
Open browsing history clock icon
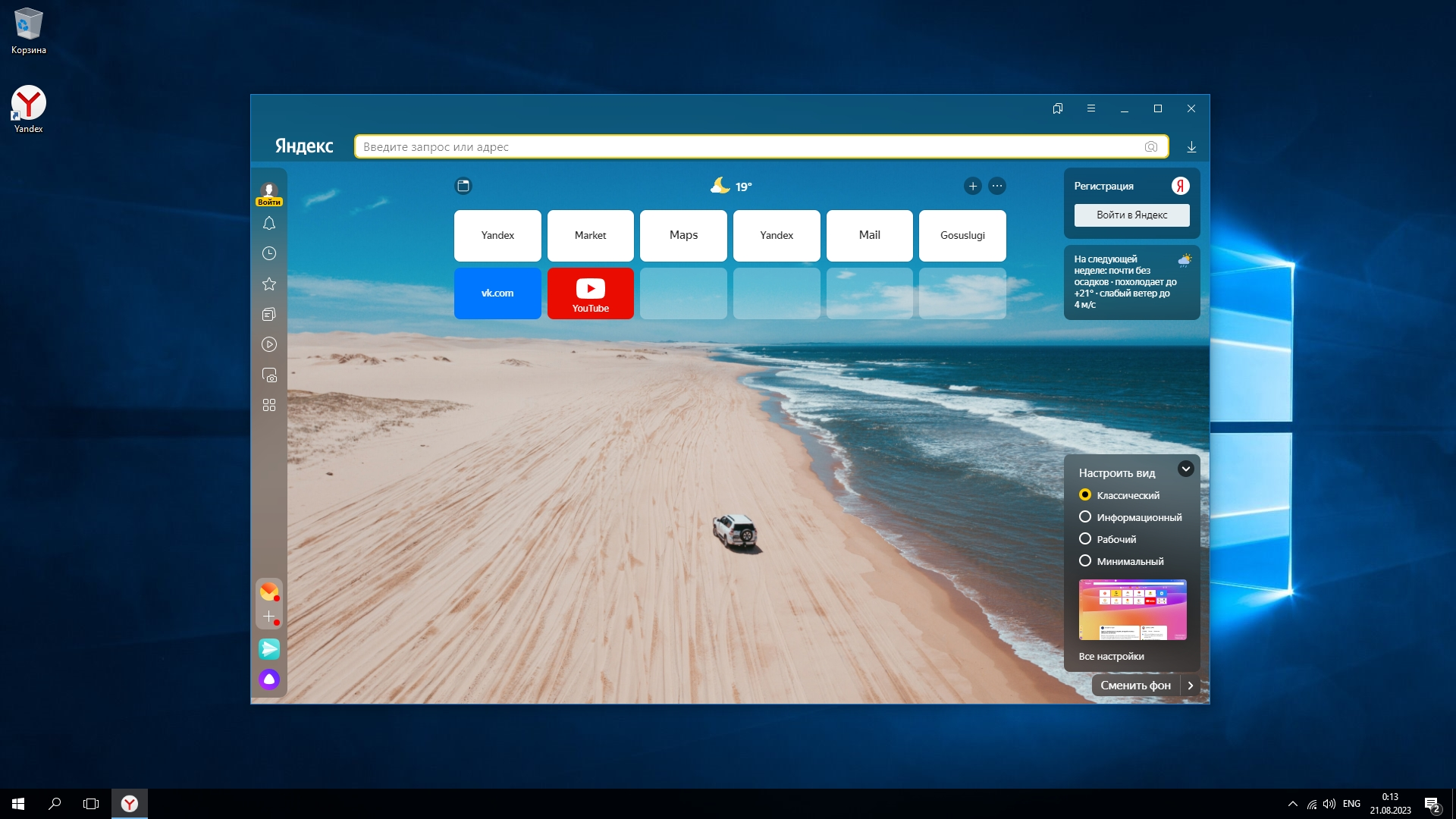coord(269,253)
